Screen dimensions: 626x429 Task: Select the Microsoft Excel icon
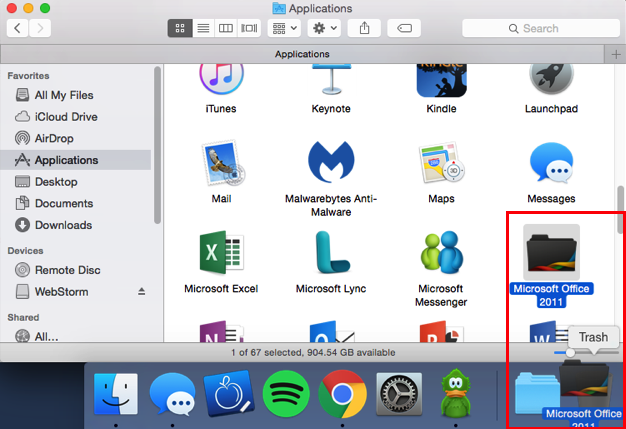(222, 252)
